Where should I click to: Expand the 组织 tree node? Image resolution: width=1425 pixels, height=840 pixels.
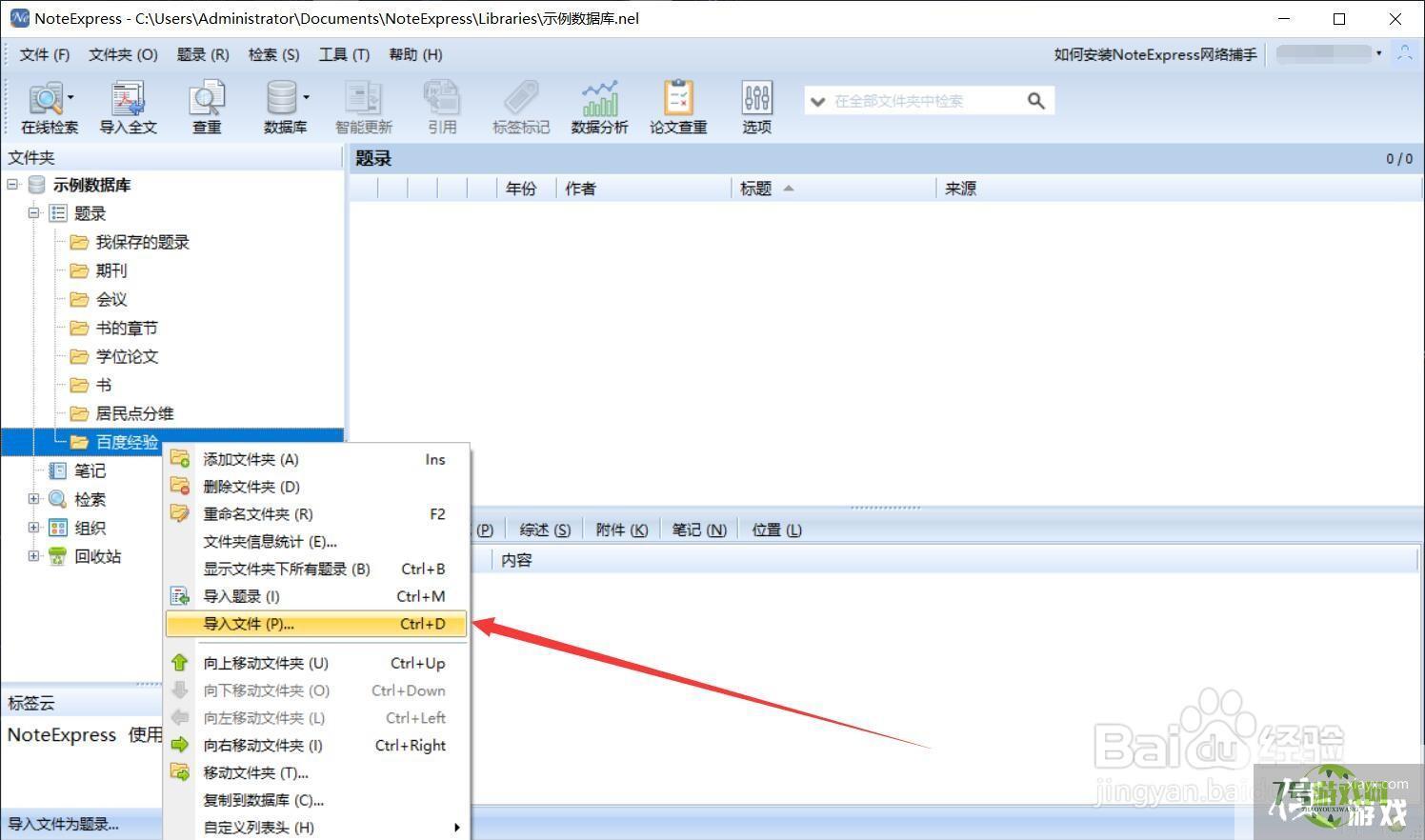(33, 528)
